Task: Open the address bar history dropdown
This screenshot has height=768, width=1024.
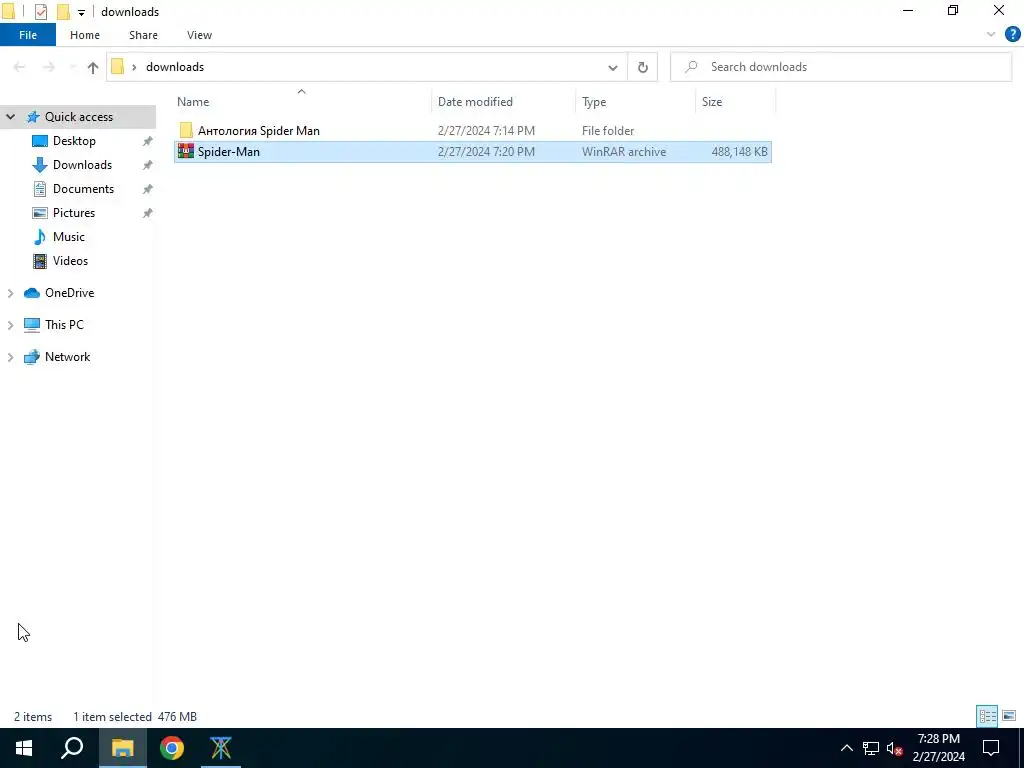Action: click(x=613, y=67)
